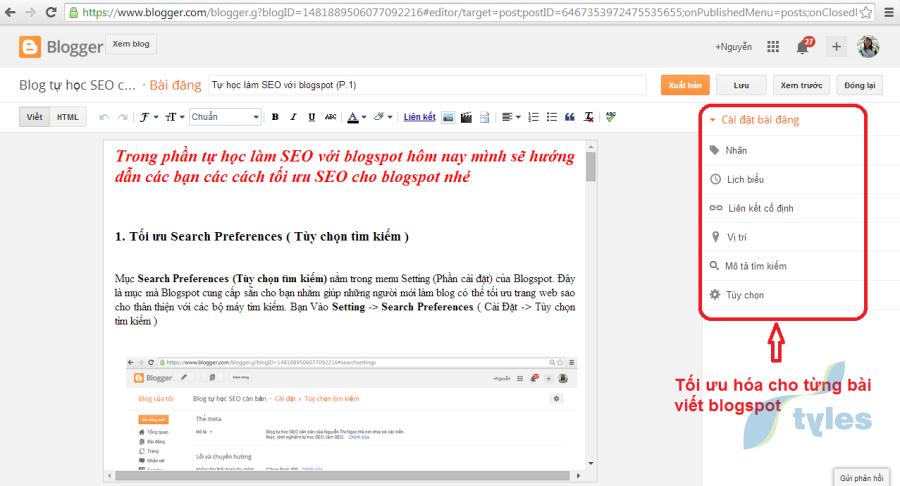Format selection as a quote
900x486 pixels.
click(x=569, y=117)
